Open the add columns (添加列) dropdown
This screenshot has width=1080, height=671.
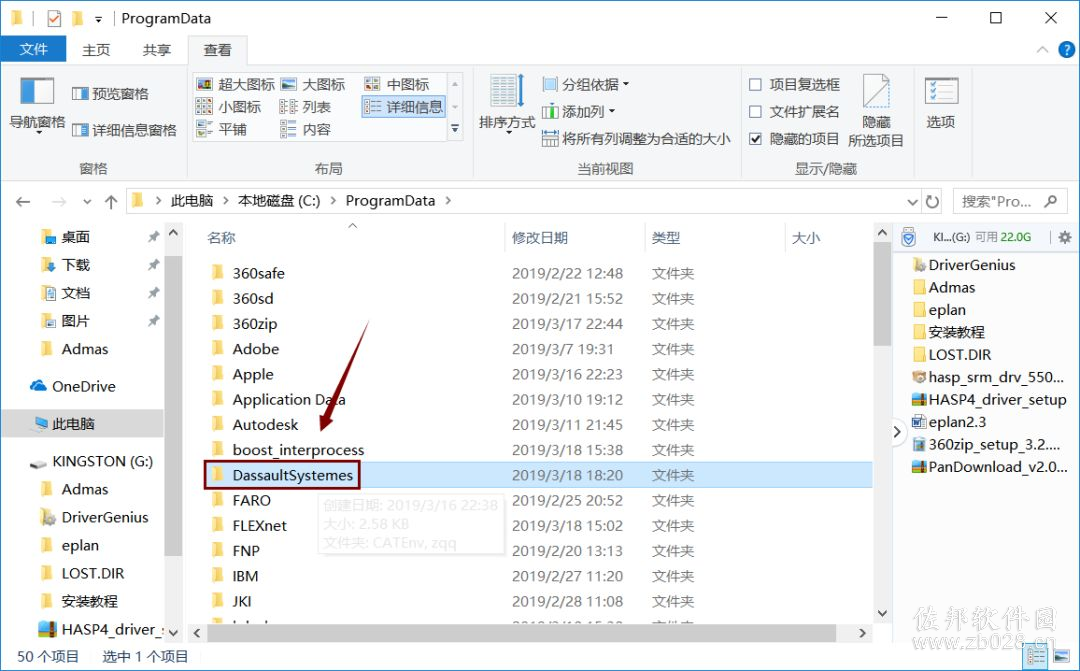(579, 112)
